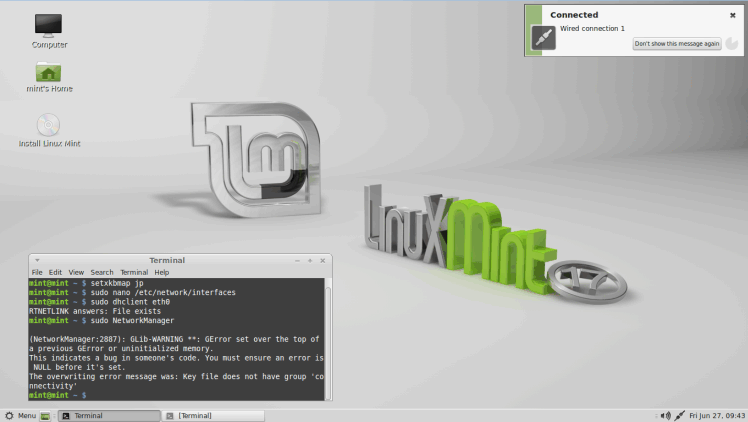Launch the Install Linux Mint disc icon
The height and width of the screenshot is (422, 748).
tap(48, 125)
